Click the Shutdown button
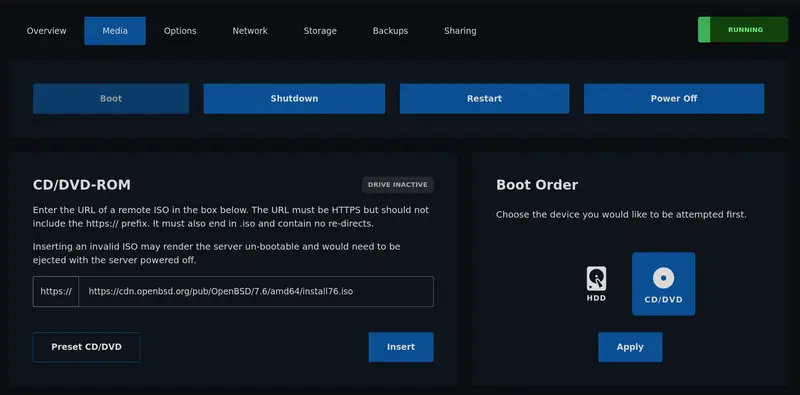This screenshot has height=395, width=800. 294,98
